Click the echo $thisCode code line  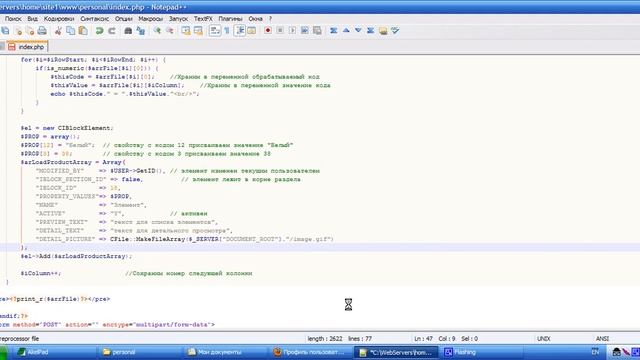point(125,94)
